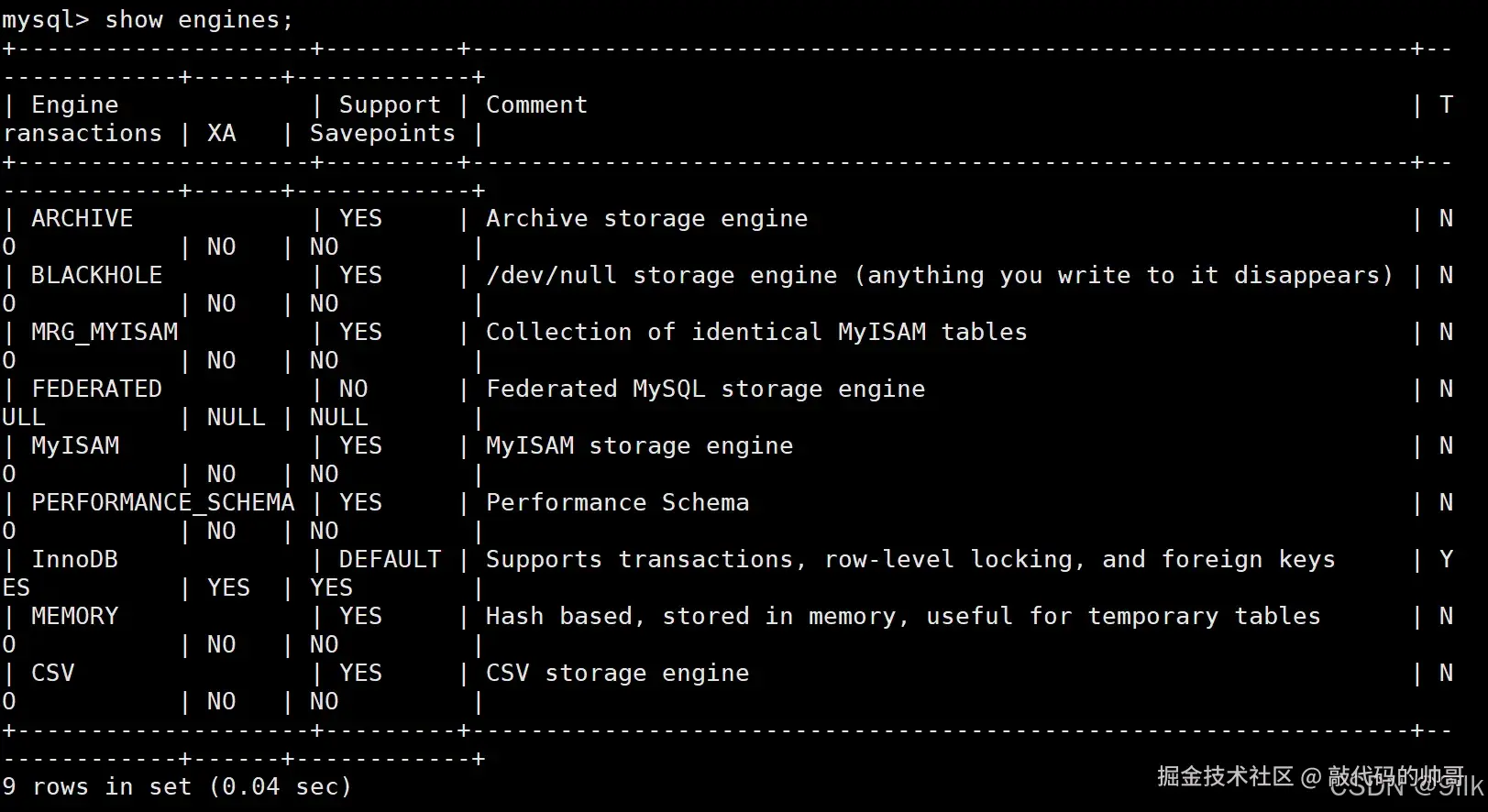
Task: Select the BLACKHOLE engine name
Action: pos(96,276)
